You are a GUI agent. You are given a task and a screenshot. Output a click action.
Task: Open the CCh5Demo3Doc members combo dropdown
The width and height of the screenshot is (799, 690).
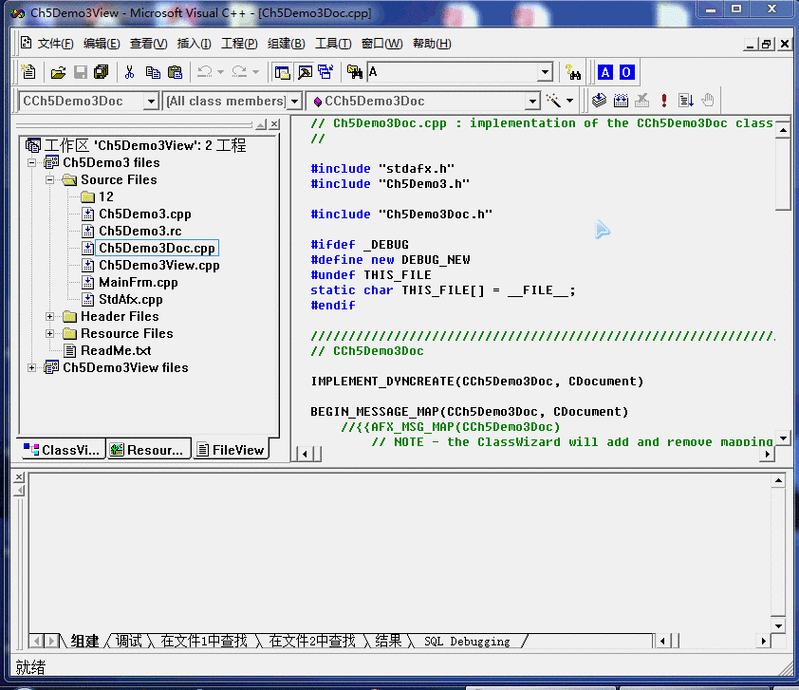tap(532, 101)
